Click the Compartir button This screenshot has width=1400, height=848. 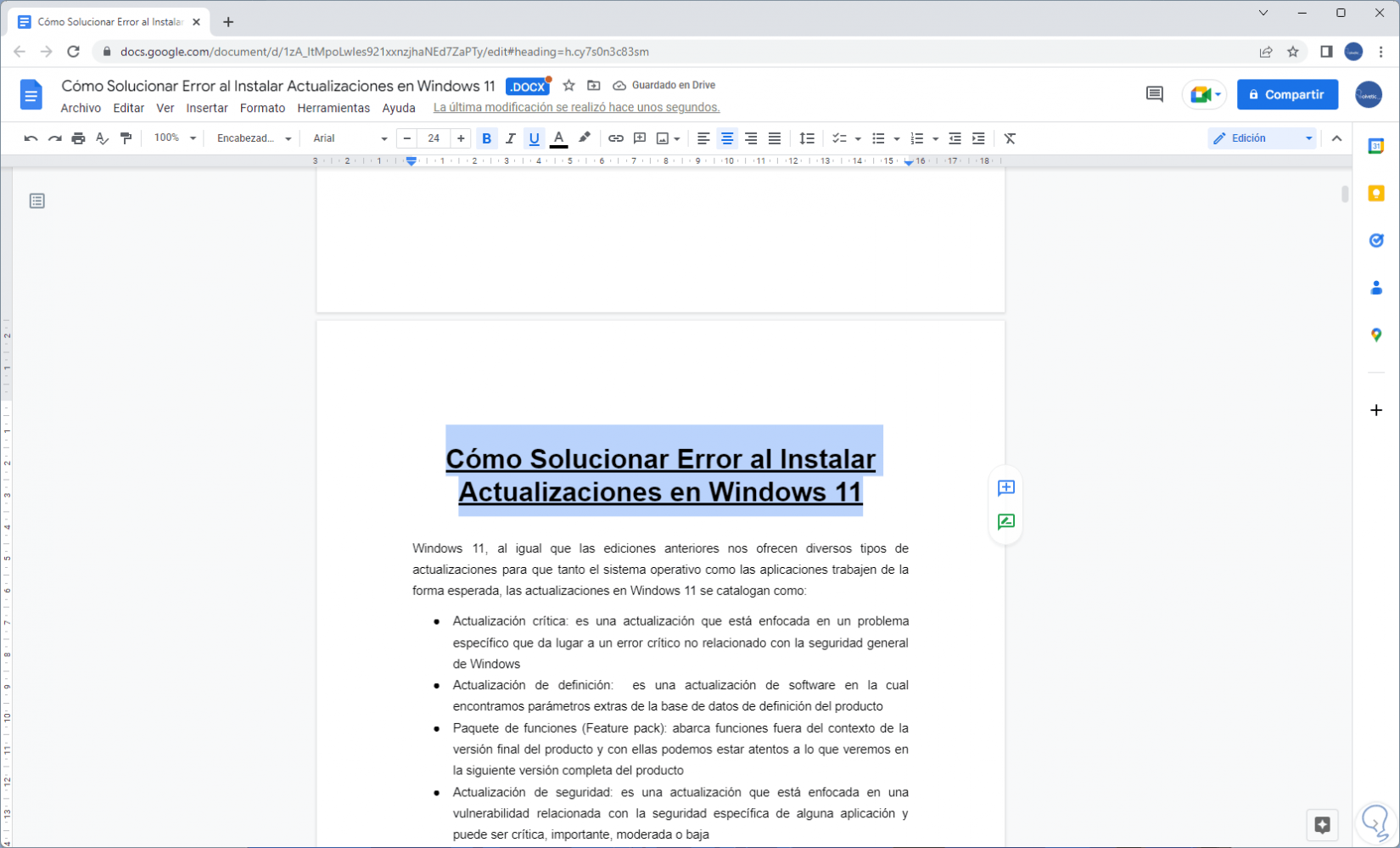tap(1286, 94)
